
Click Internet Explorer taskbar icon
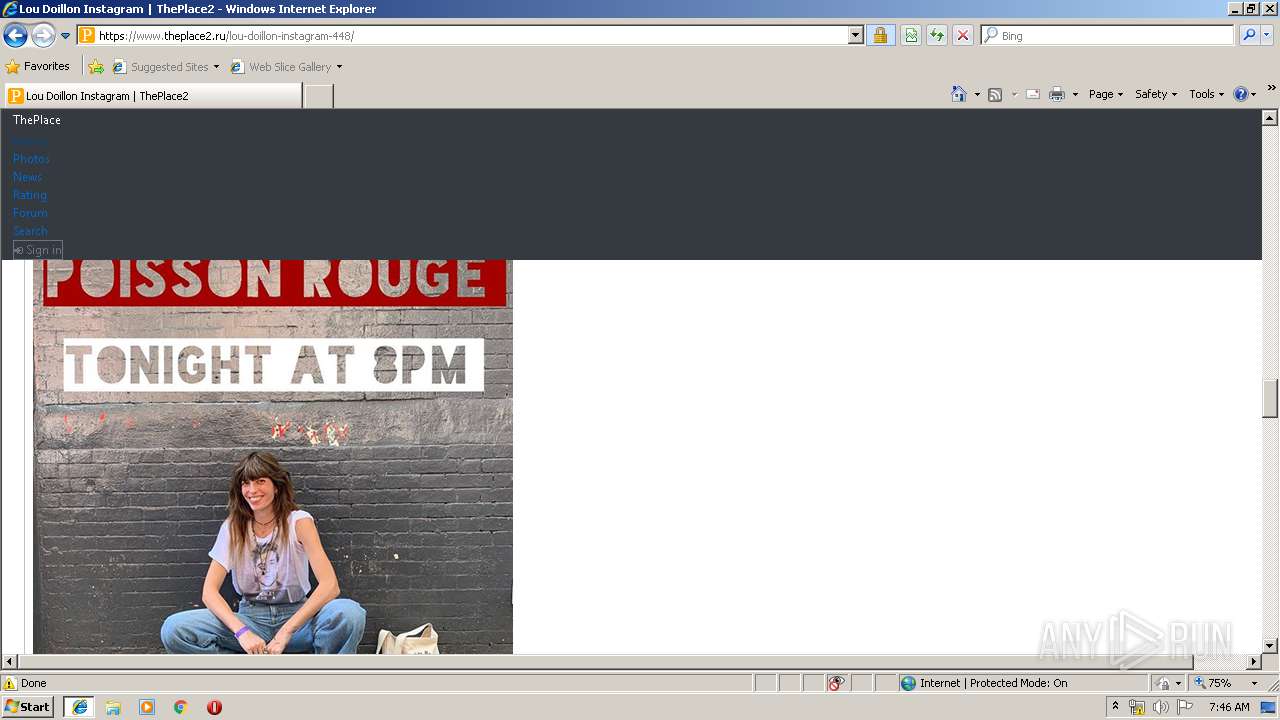(x=79, y=707)
